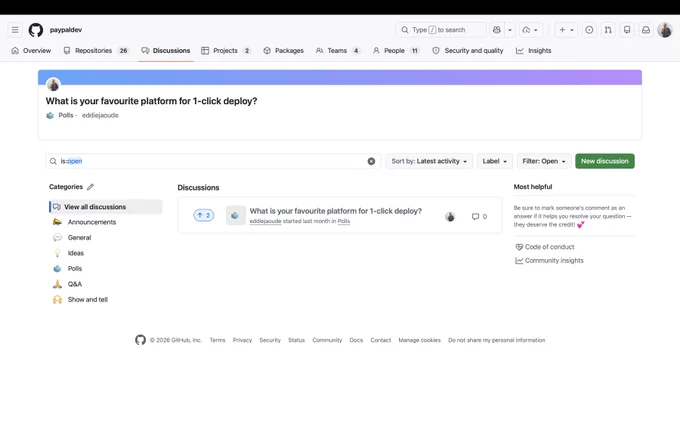This screenshot has width=680, height=442.
Task: Click Do not share my personal information
Action: pyautogui.click(x=497, y=341)
